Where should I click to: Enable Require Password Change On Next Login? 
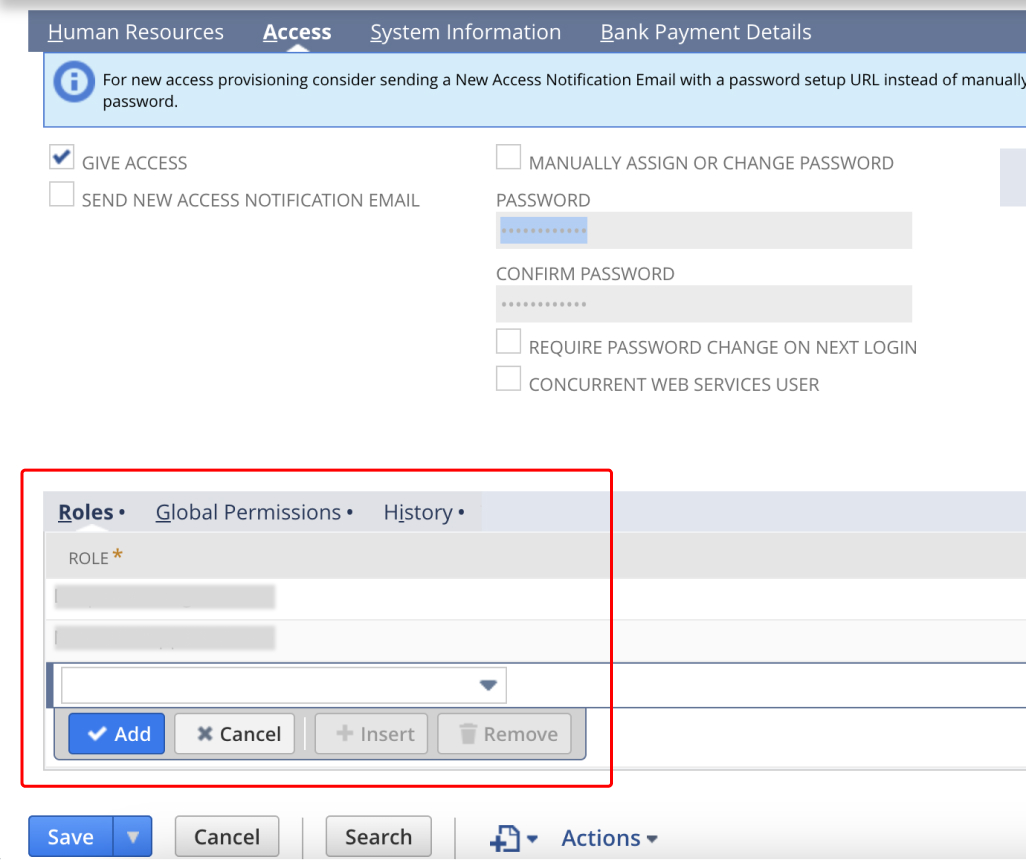tap(508, 341)
